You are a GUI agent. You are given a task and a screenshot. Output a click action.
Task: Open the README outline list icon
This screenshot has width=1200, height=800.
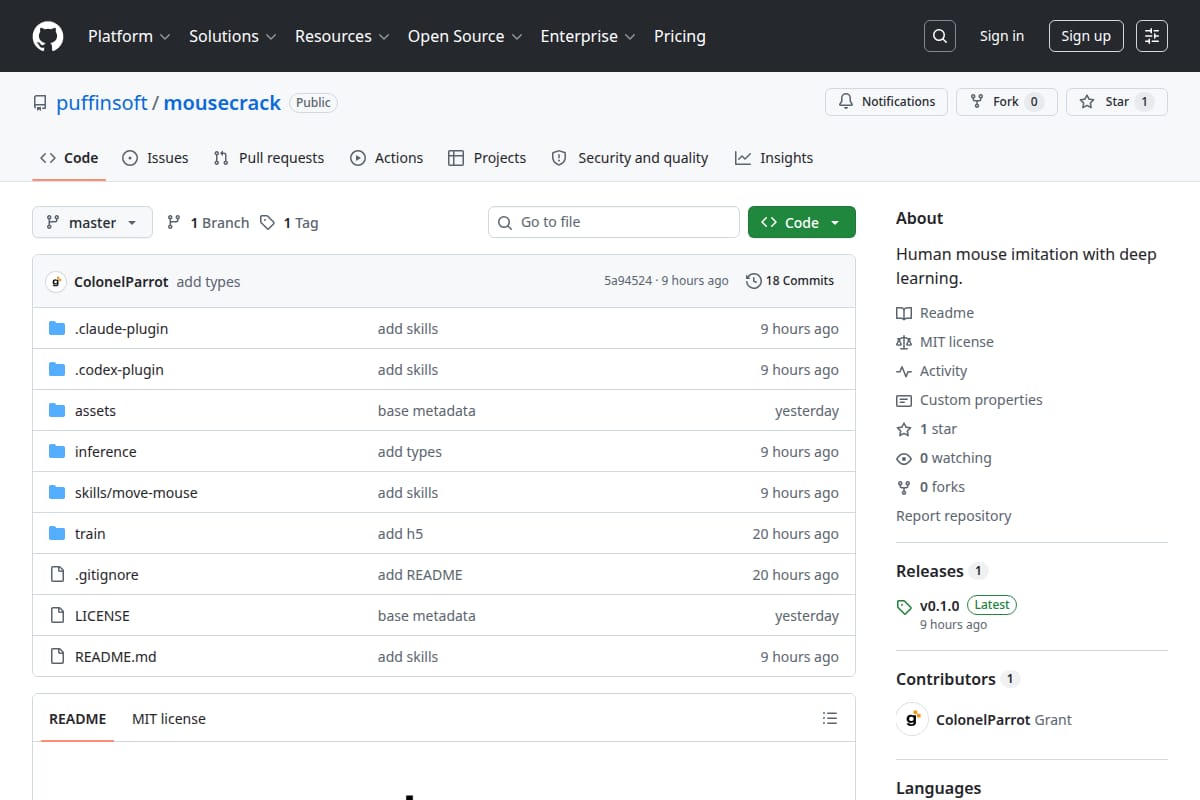tap(829, 718)
